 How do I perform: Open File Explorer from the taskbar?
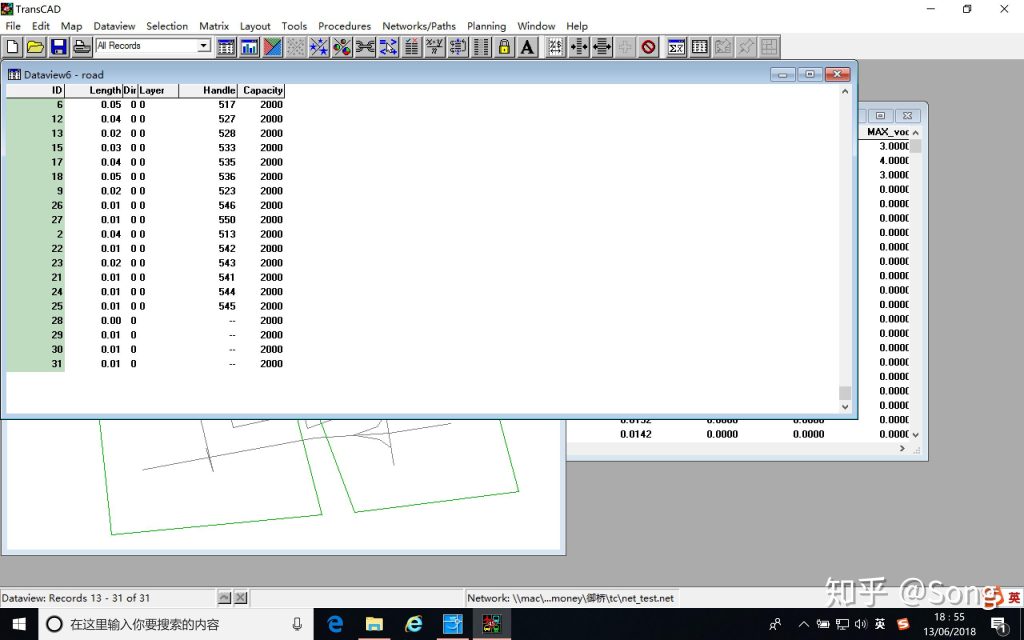coord(374,624)
